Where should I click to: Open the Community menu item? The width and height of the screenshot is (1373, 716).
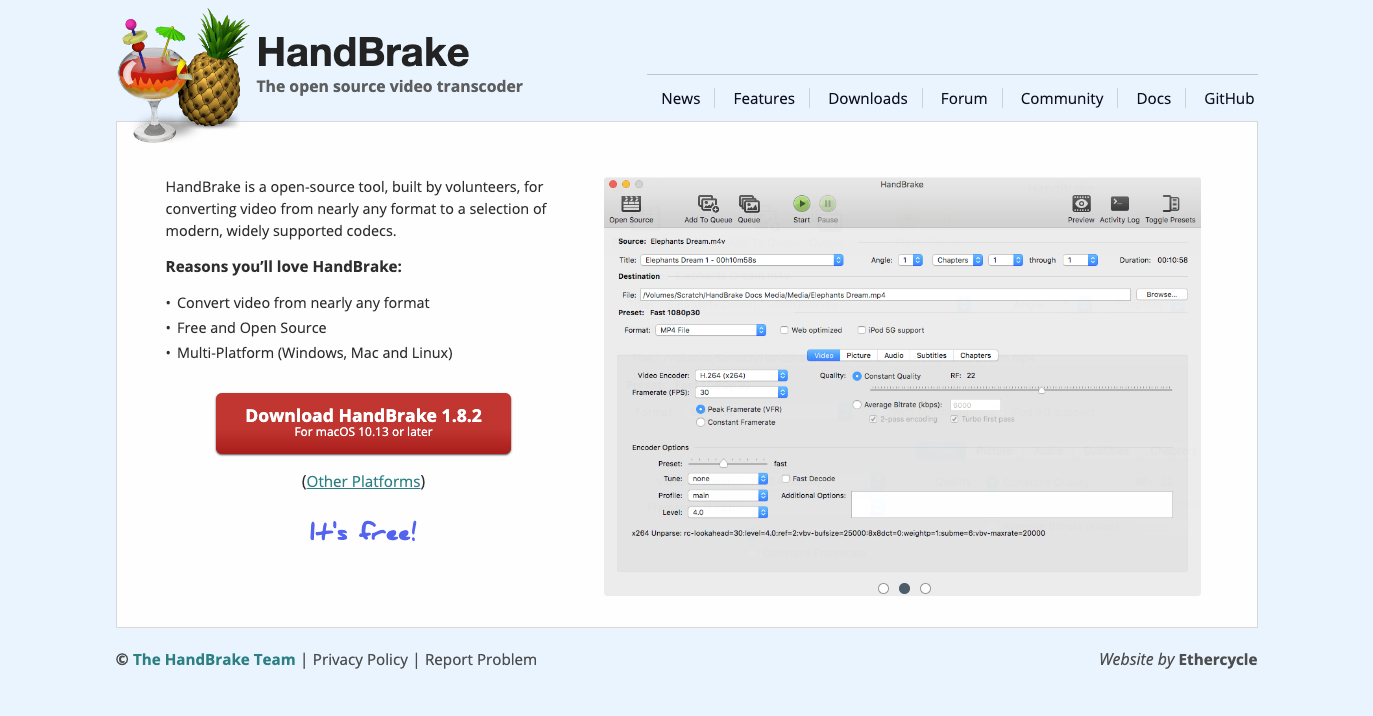click(x=1062, y=98)
